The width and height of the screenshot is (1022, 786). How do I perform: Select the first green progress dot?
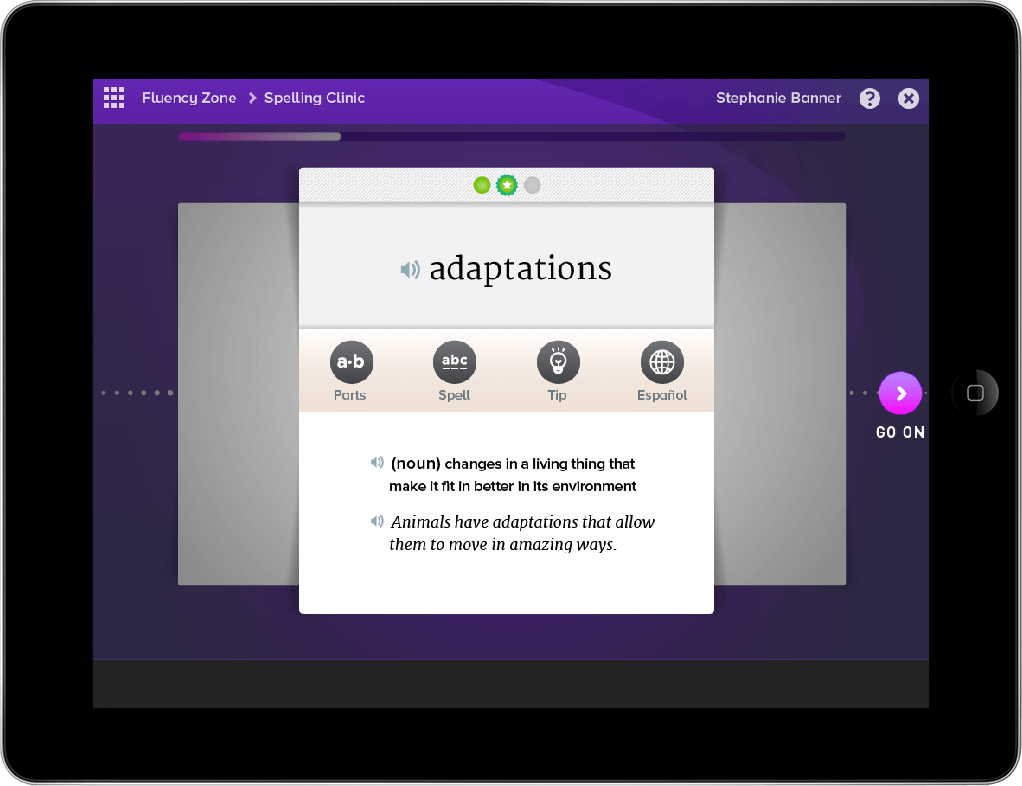pyautogui.click(x=482, y=185)
